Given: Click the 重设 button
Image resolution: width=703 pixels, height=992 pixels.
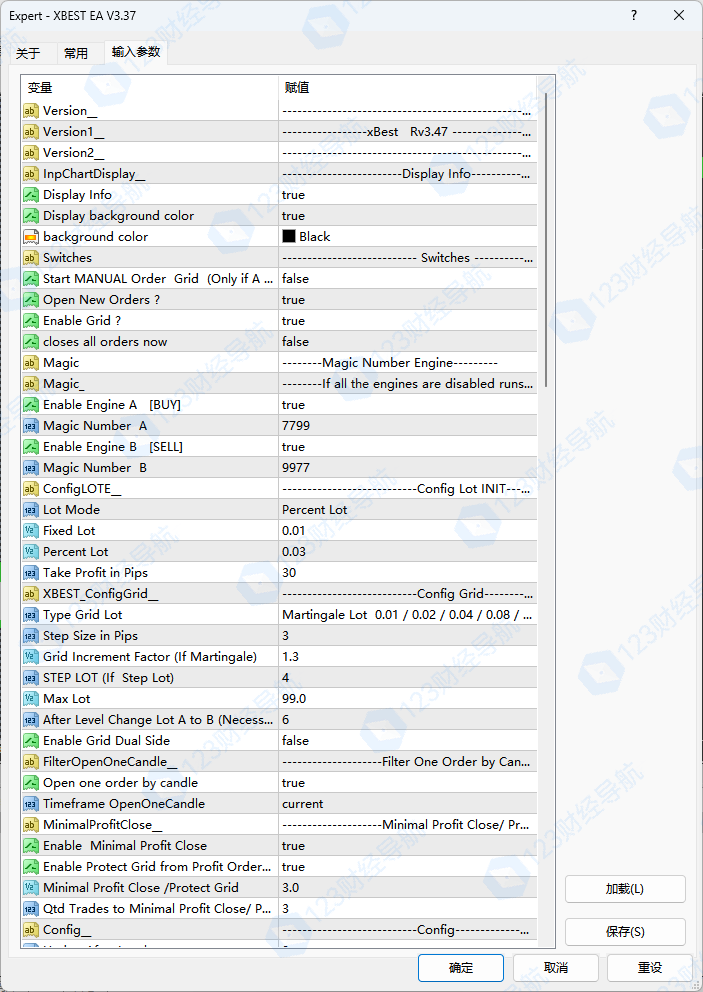Looking at the screenshot, I should click(650, 967).
